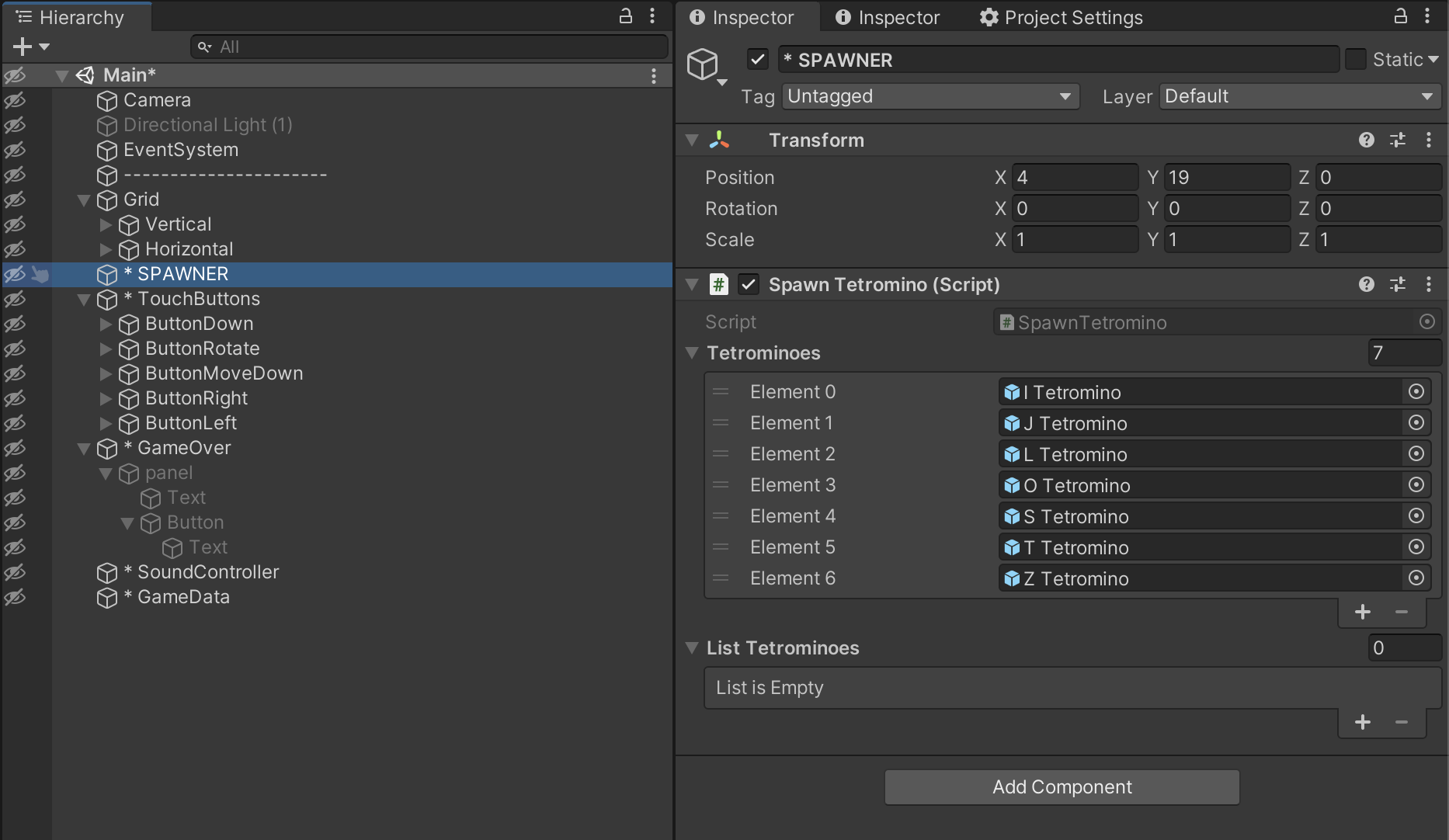Viewport: 1449px width, 840px height.
Task: Open Transform component presets
Action: click(1398, 140)
